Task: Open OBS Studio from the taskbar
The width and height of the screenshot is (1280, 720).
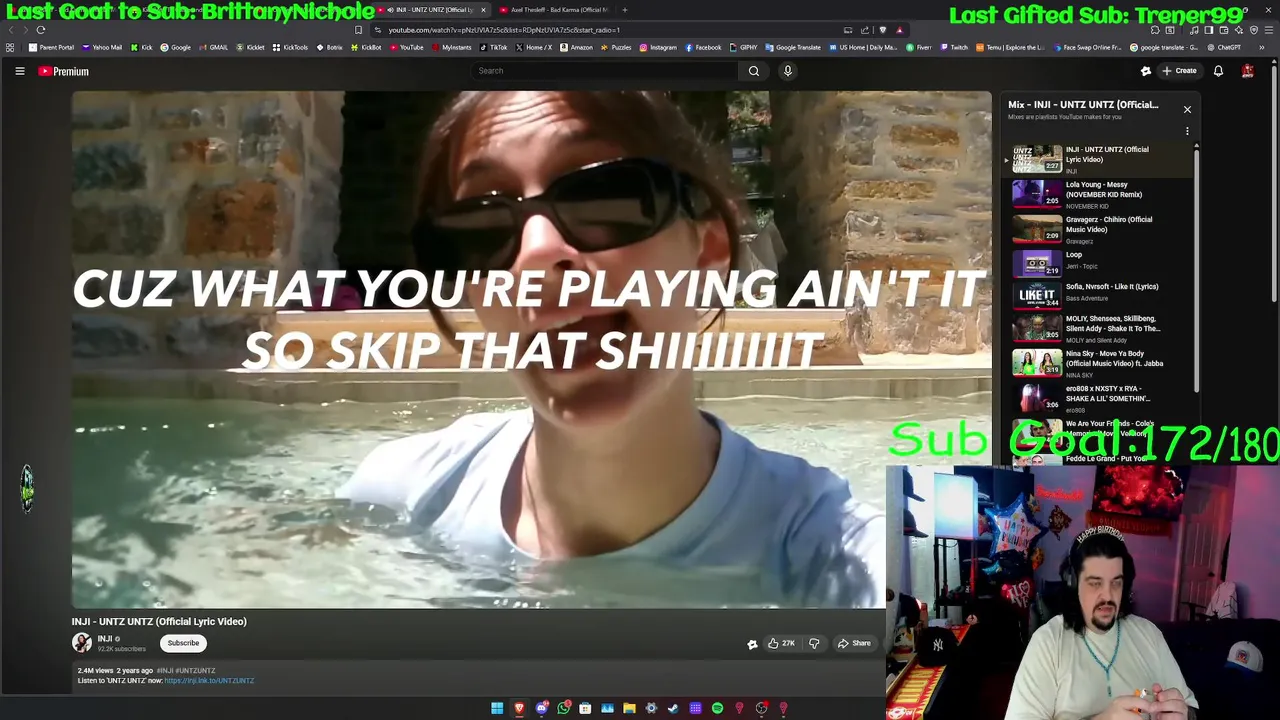Action: click(761, 708)
